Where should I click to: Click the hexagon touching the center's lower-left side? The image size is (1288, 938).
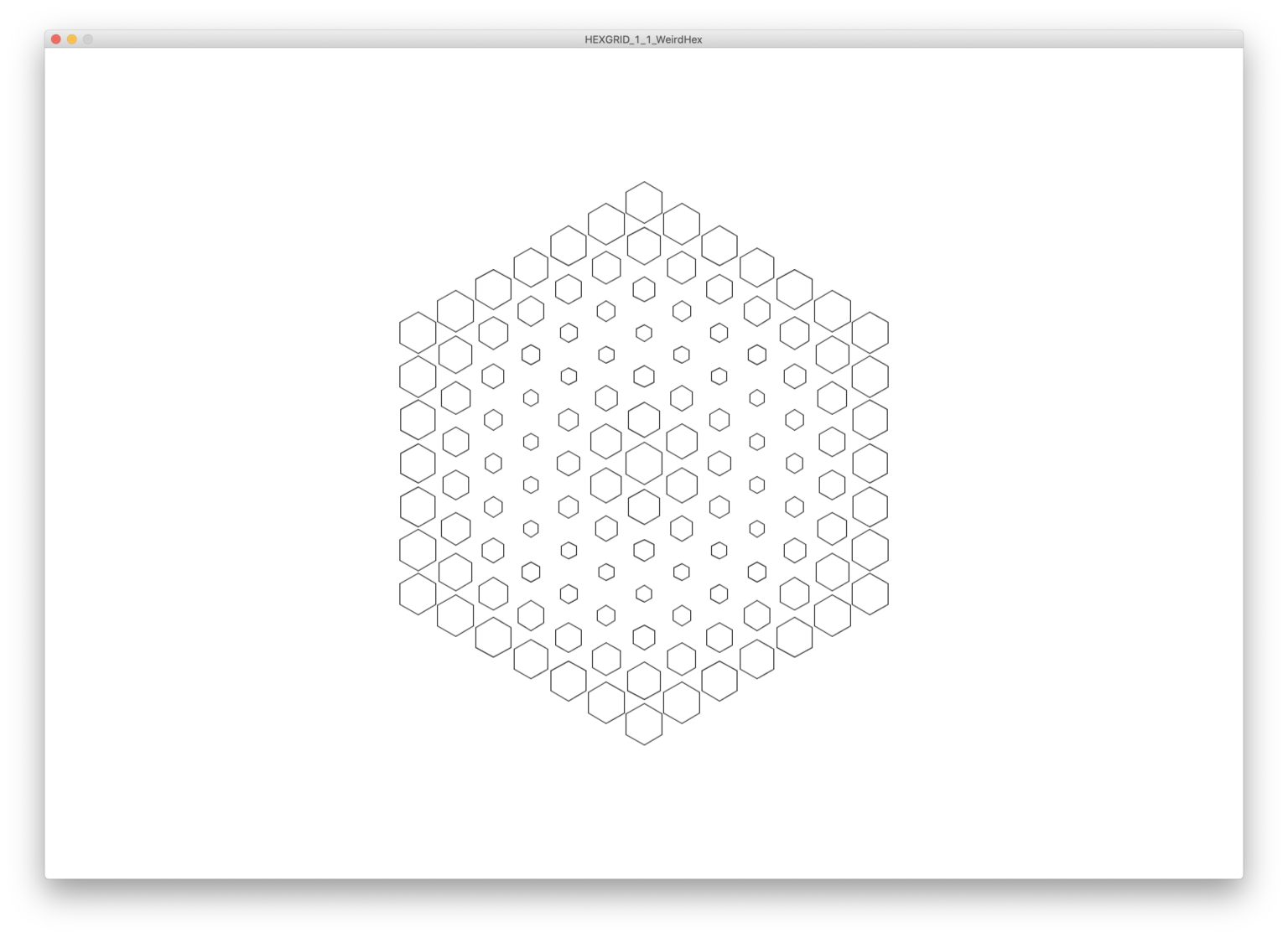(x=606, y=485)
